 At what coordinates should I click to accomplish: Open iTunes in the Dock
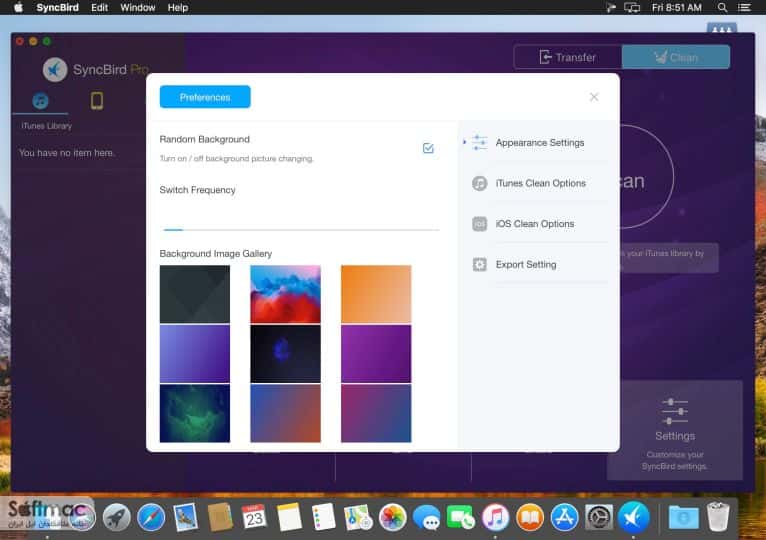pos(495,518)
